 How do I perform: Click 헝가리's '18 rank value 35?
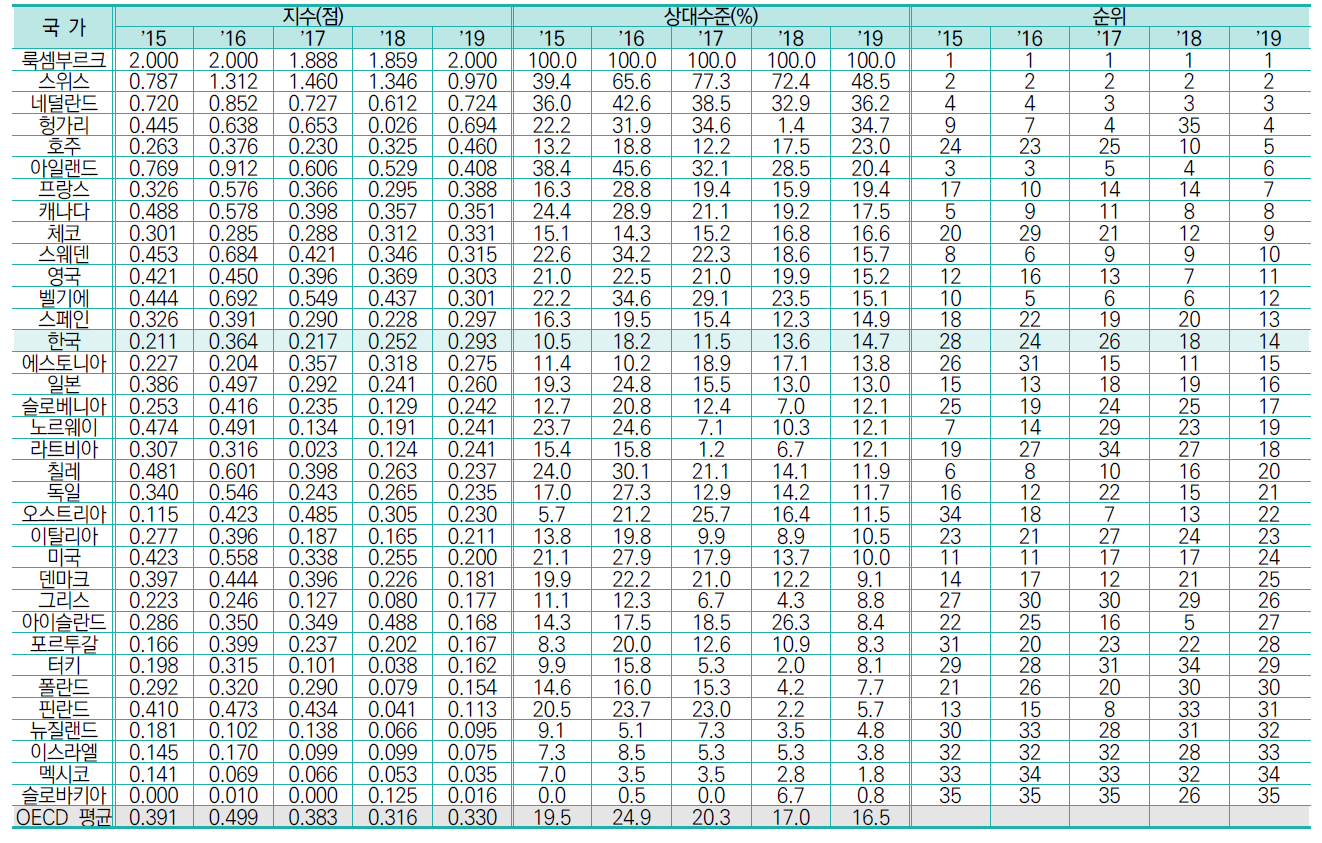pyautogui.click(x=1188, y=125)
